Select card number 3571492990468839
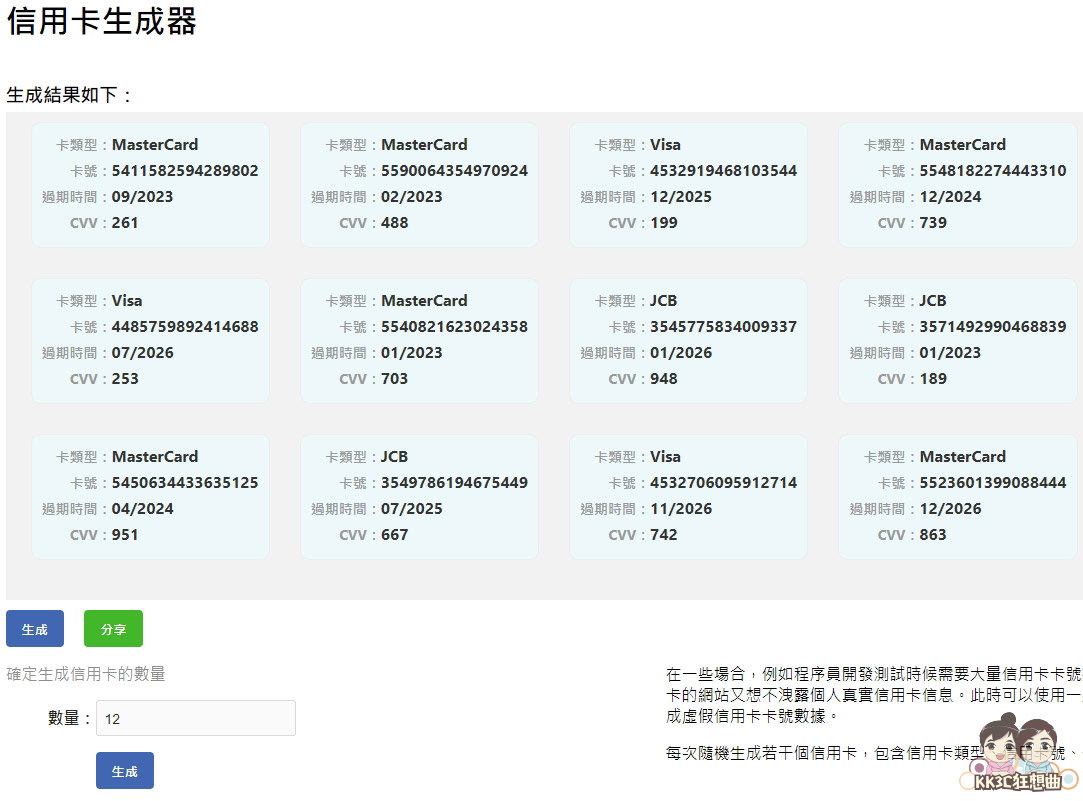The width and height of the screenshot is (1083, 801). click(993, 327)
